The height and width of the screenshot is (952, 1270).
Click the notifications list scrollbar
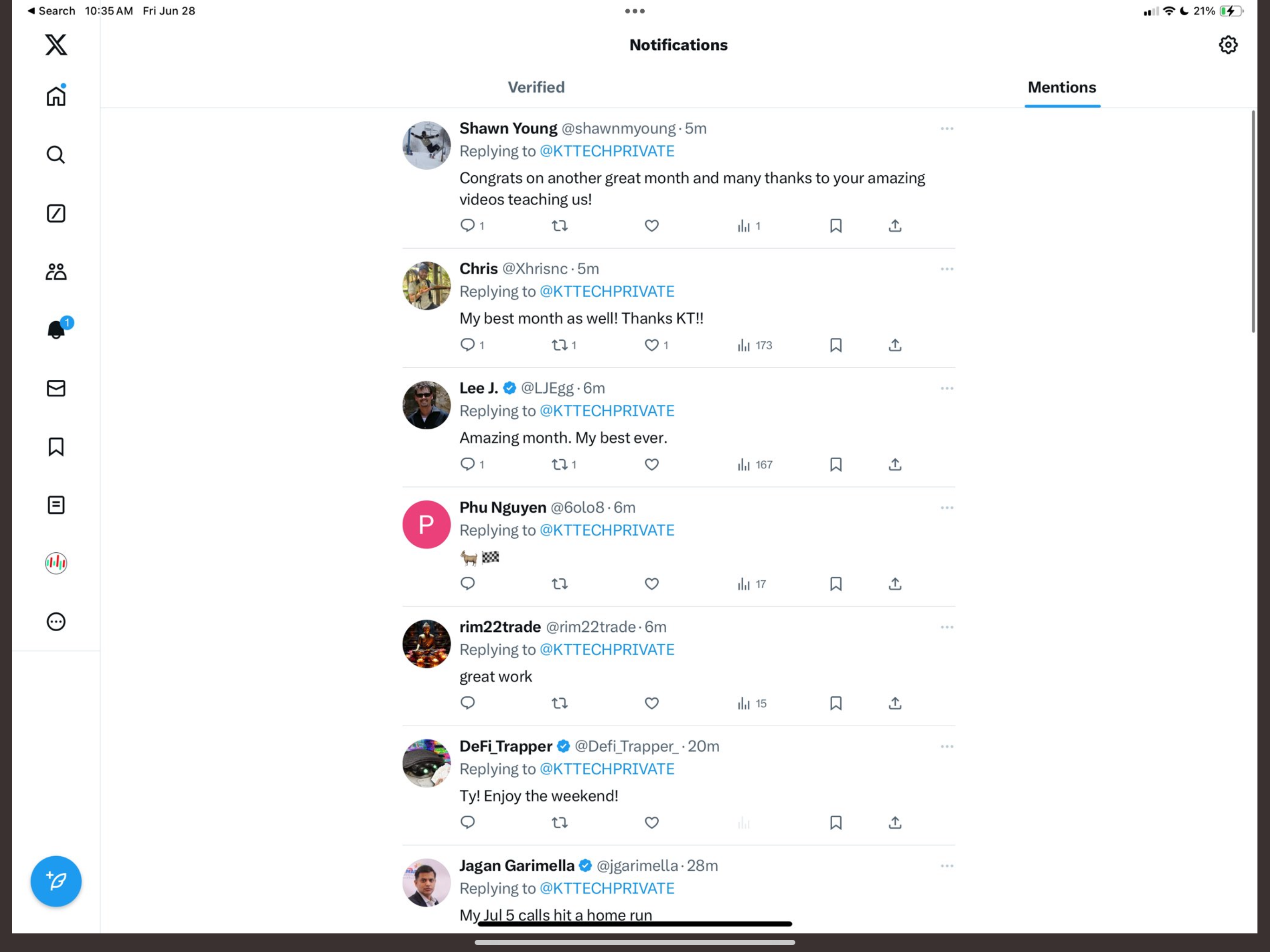(x=1253, y=221)
